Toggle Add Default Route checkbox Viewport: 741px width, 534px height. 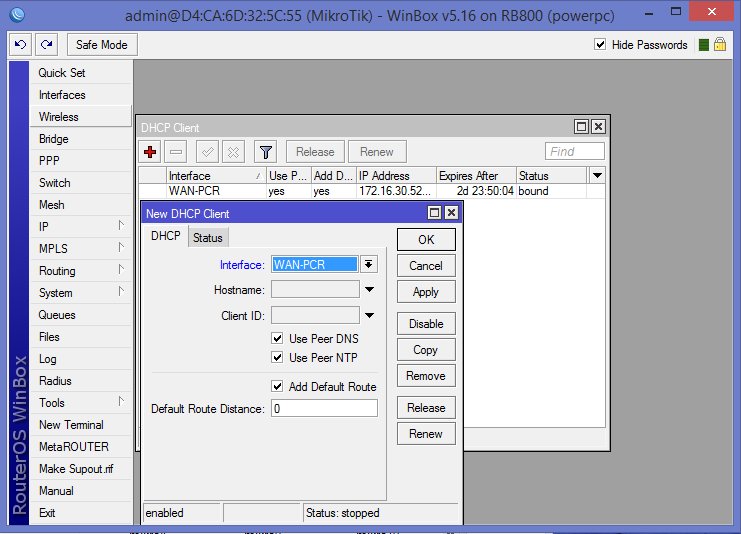click(277, 386)
